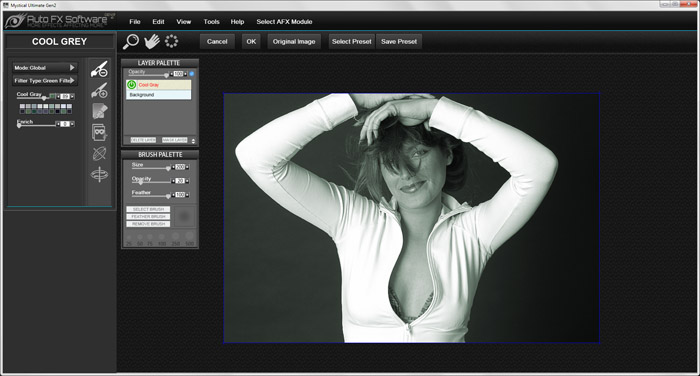Select the magnifying glass zoom tool
The height and width of the screenshot is (376, 700).
(x=131, y=42)
